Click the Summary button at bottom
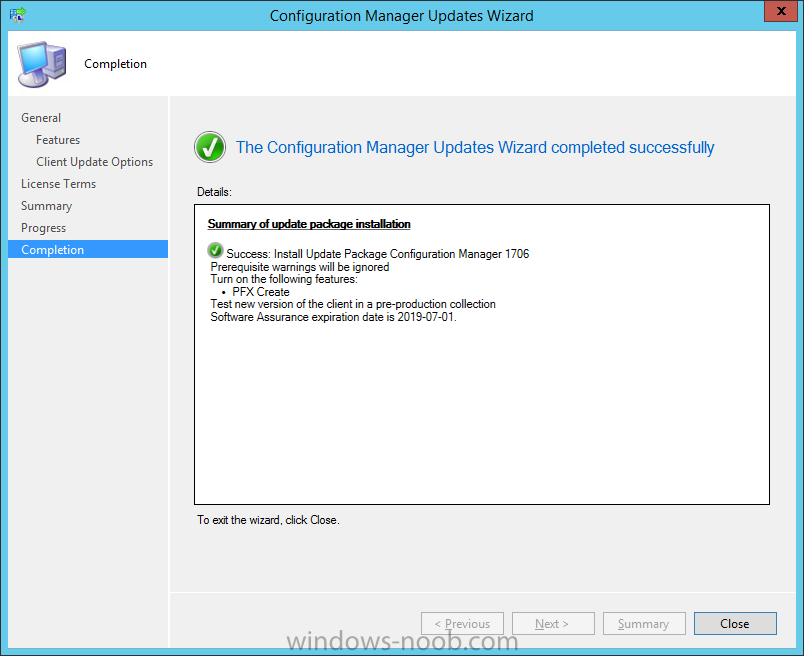The width and height of the screenshot is (804, 656). [x=644, y=624]
